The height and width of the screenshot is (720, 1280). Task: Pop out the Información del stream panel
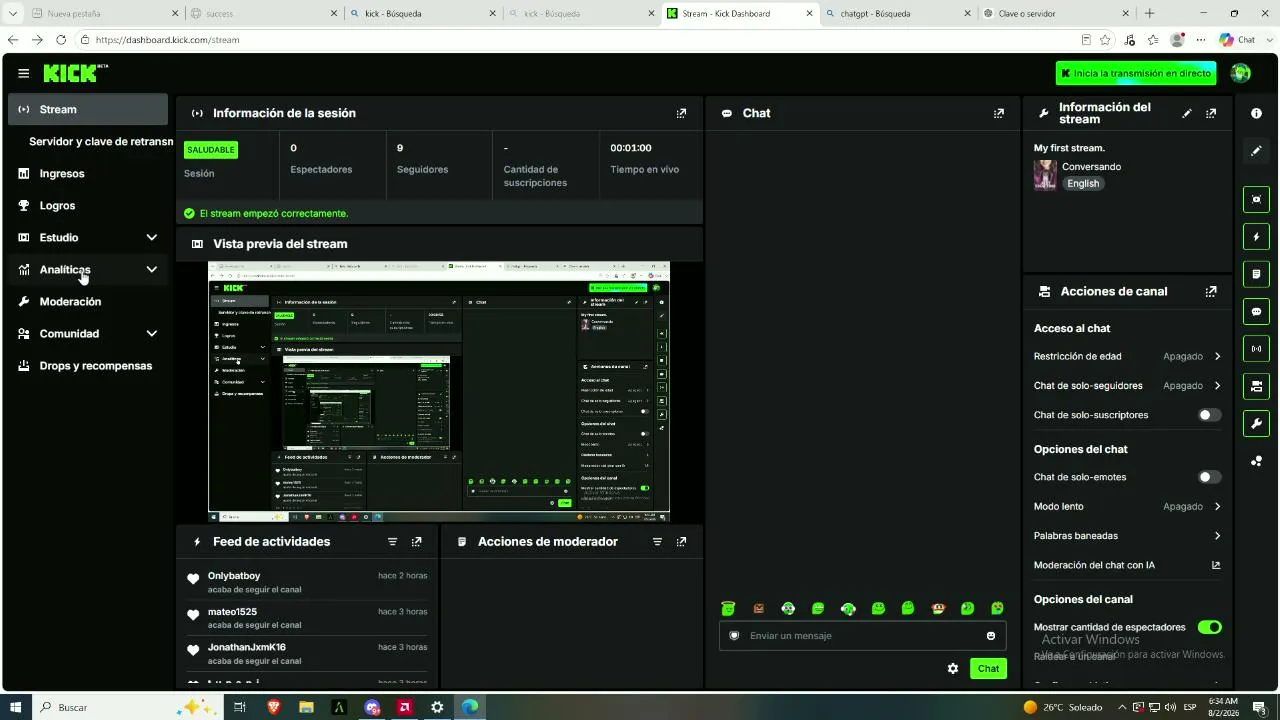[x=1211, y=113]
